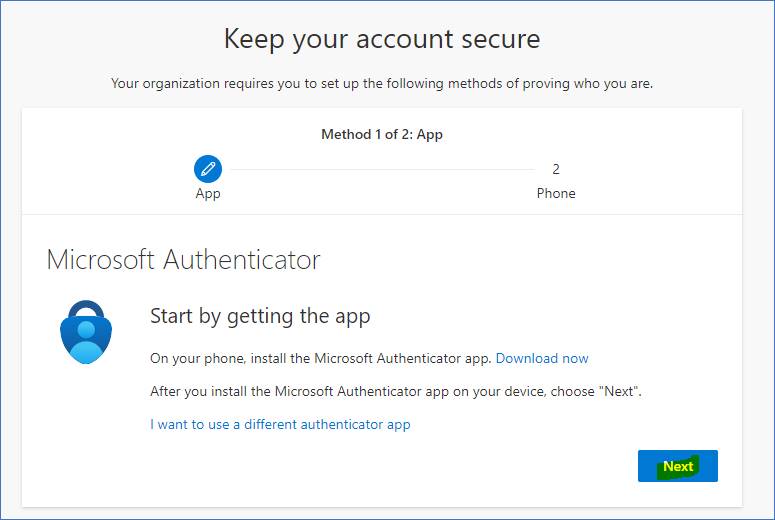The width and height of the screenshot is (775, 520).
Task: Click the 'Your organization requires you' sentence
Action: pos(382,84)
